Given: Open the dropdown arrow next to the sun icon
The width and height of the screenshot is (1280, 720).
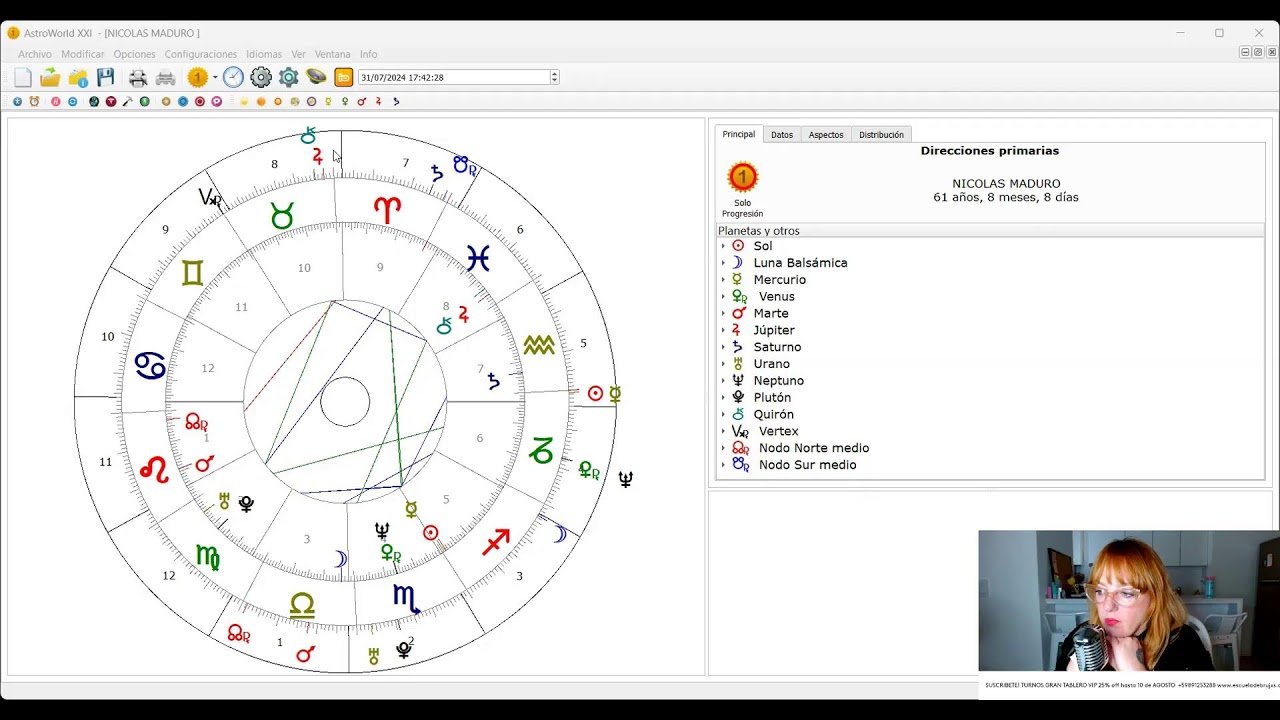Looking at the screenshot, I should (214, 76).
